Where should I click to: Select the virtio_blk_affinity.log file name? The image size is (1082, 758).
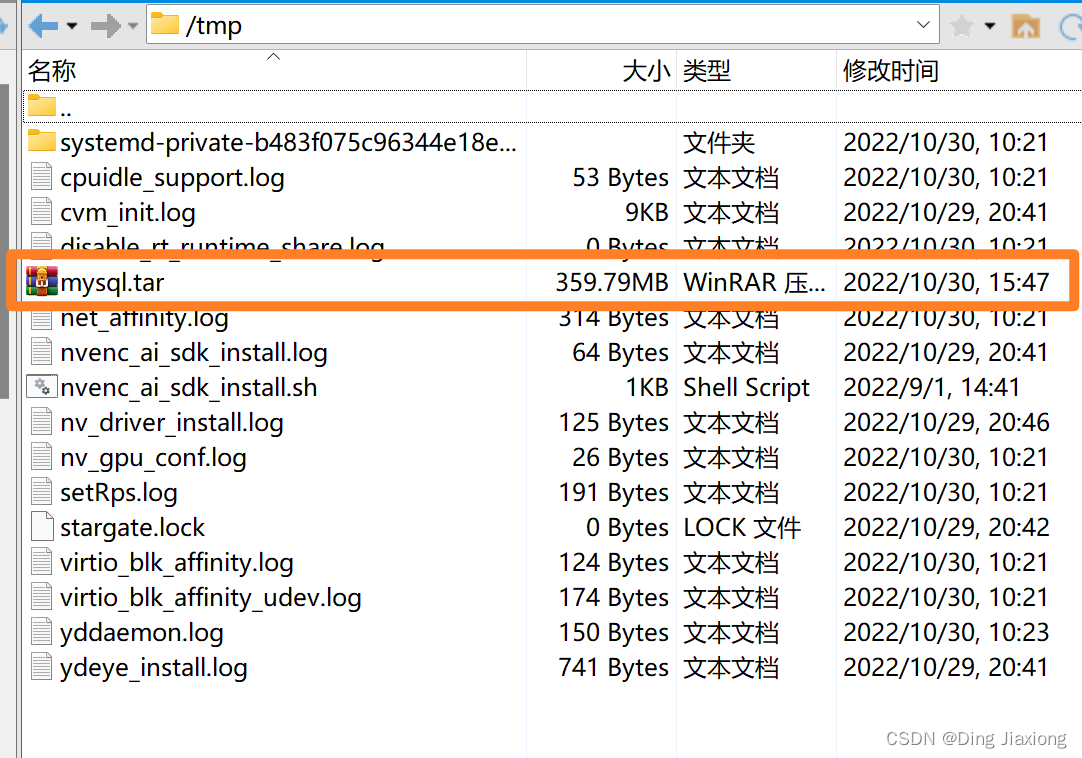tap(177, 563)
